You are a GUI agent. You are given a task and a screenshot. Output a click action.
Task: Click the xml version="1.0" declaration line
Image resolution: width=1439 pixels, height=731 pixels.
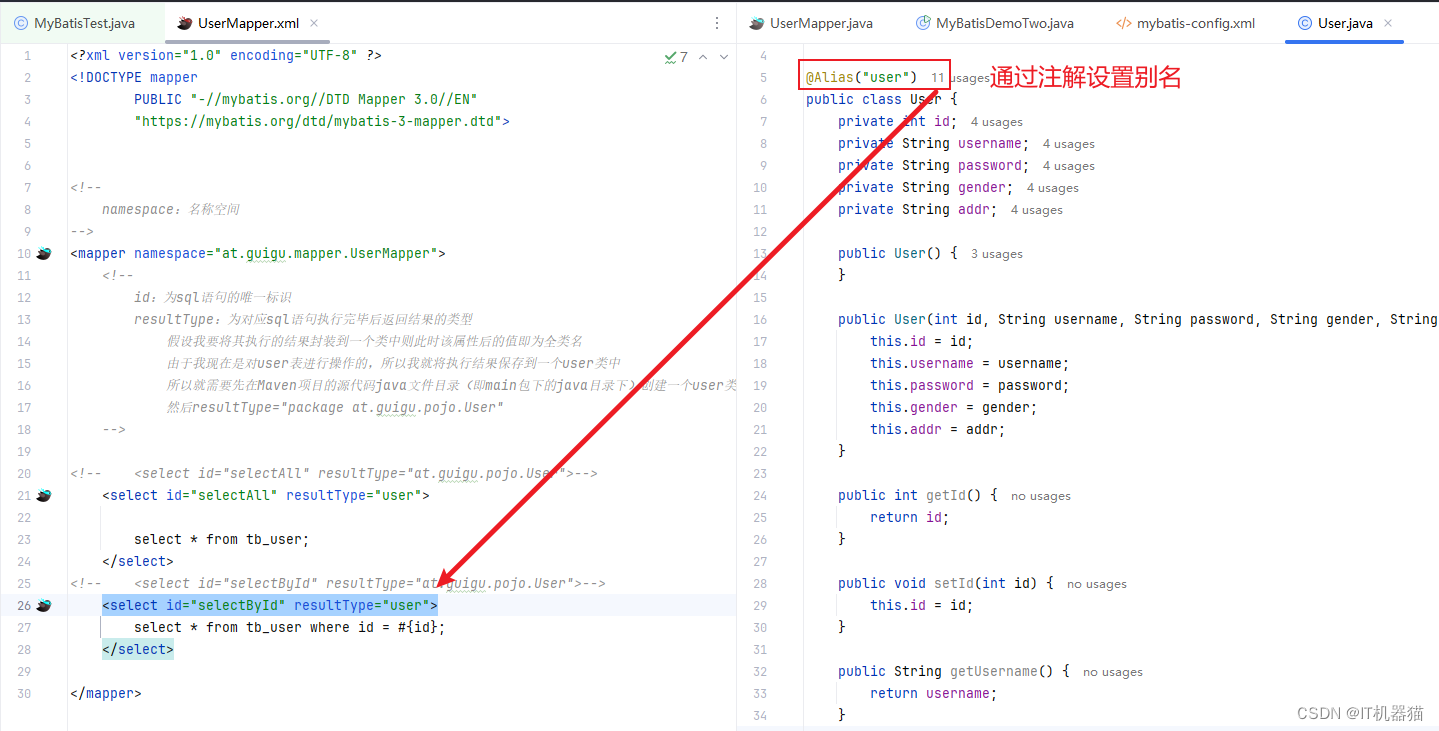point(226,56)
